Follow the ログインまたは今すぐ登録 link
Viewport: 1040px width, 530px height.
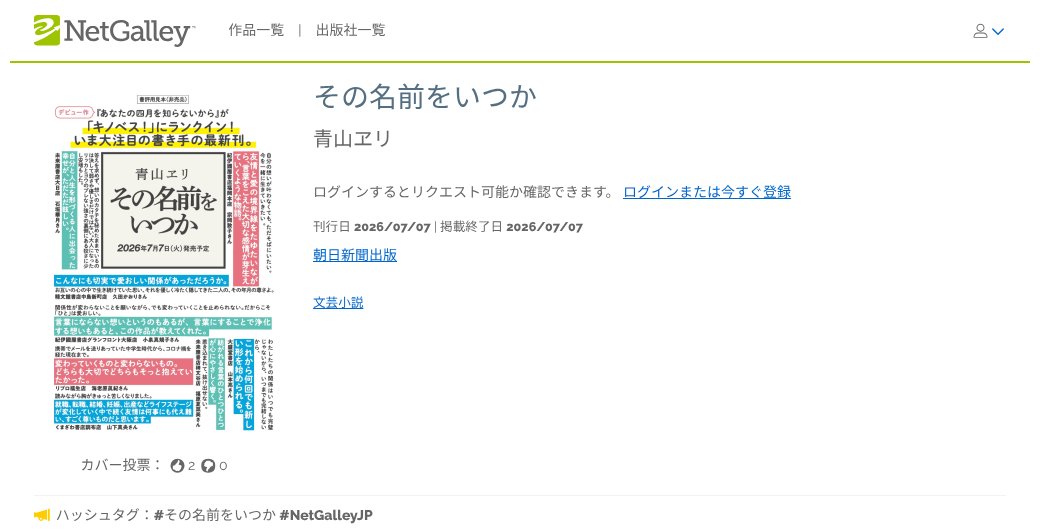coord(706,192)
